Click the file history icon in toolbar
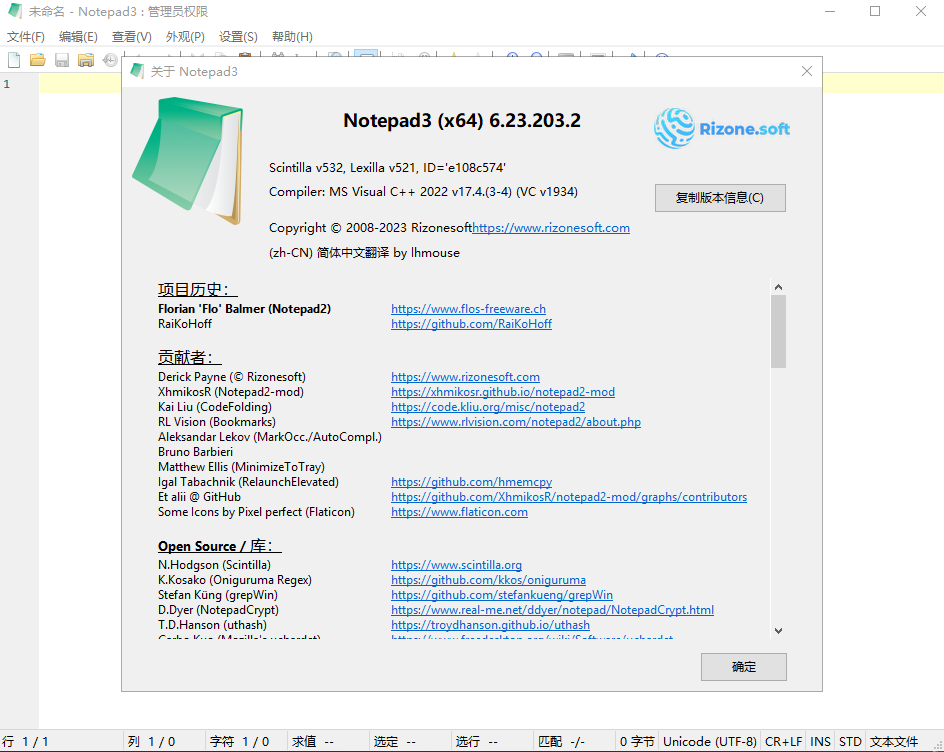This screenshot has width=944, height=752. coord(110,60)
